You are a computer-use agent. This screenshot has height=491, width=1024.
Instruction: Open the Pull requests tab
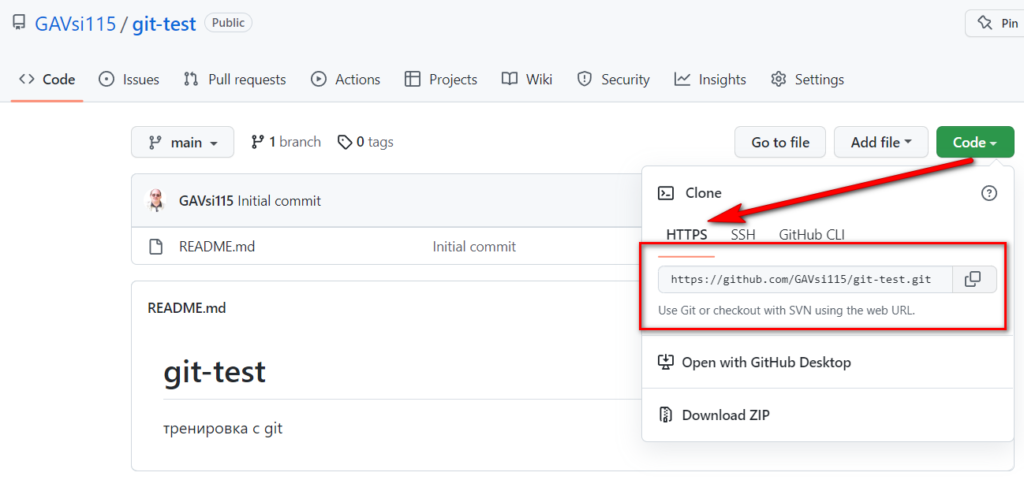(x=235, y=80)
